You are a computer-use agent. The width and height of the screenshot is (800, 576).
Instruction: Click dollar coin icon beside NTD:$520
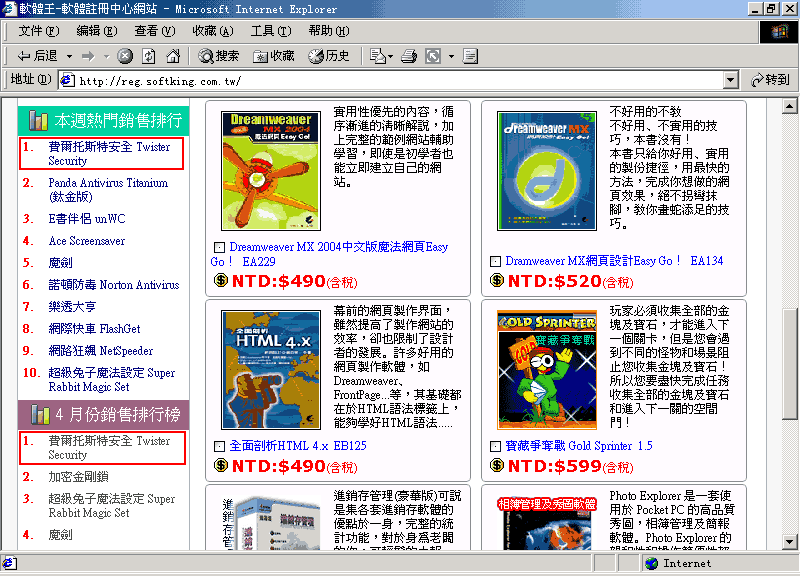(496, 280)
